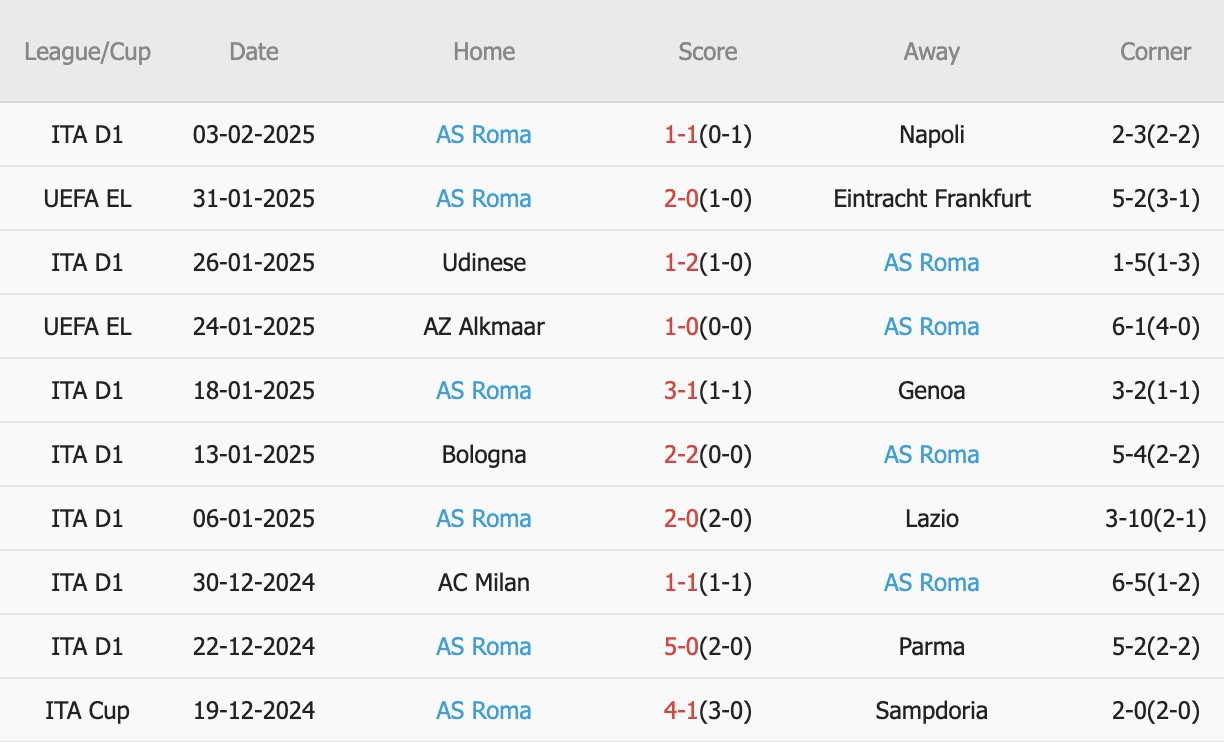The image size is (1224, 742).
Task: Open the Lazio away team entry
Action: [932, 519]
